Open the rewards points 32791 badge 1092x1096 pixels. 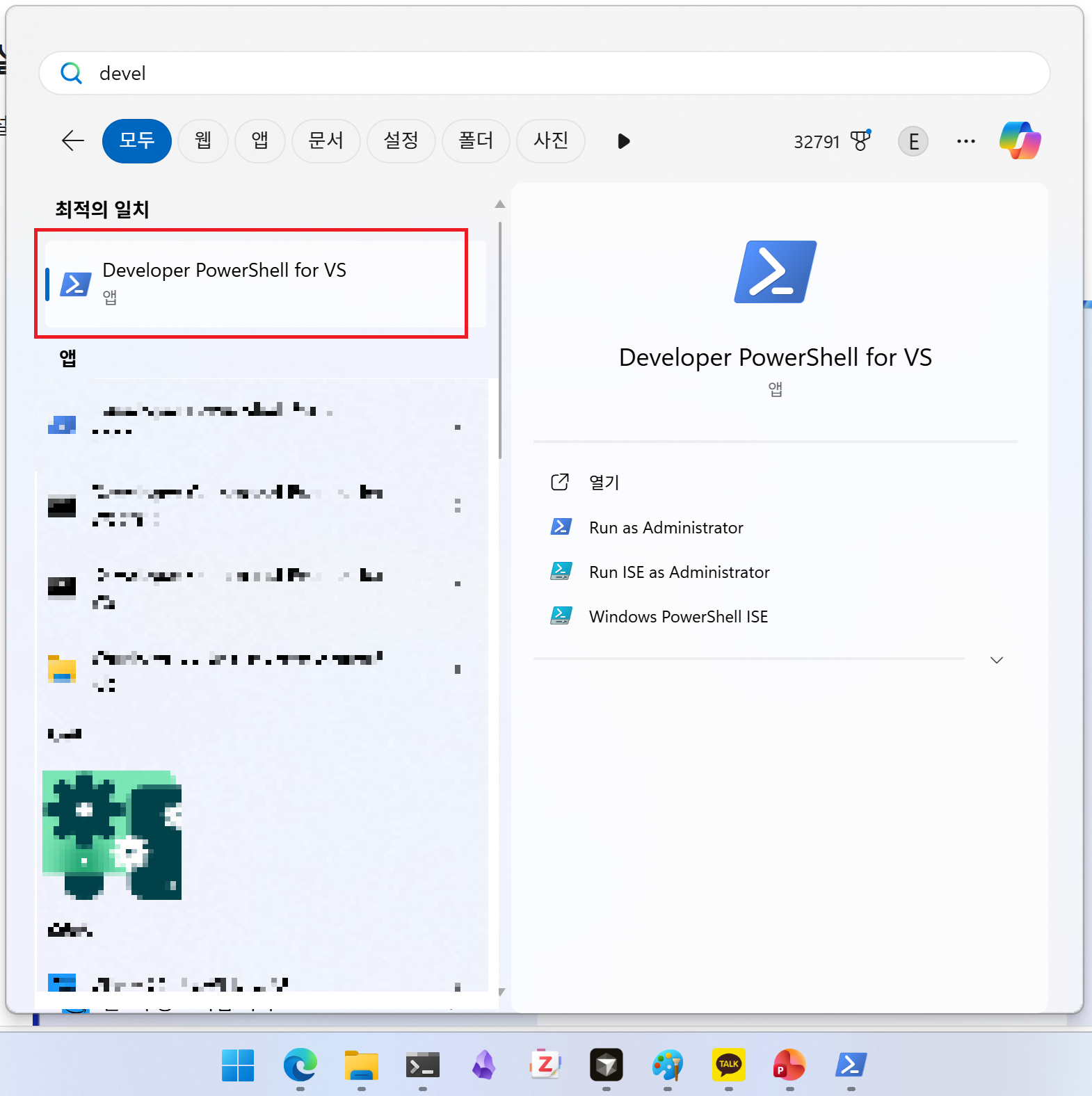(832, 141)
